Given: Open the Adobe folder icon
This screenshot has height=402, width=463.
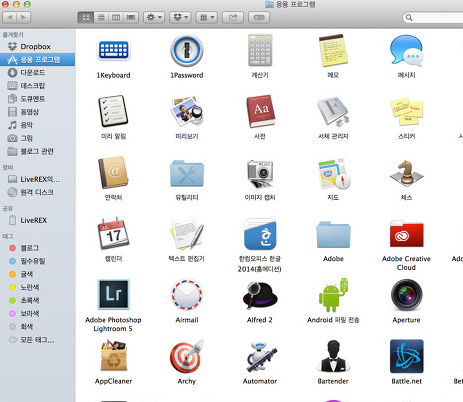Looking at the screenshot, I should coord(333,234).
